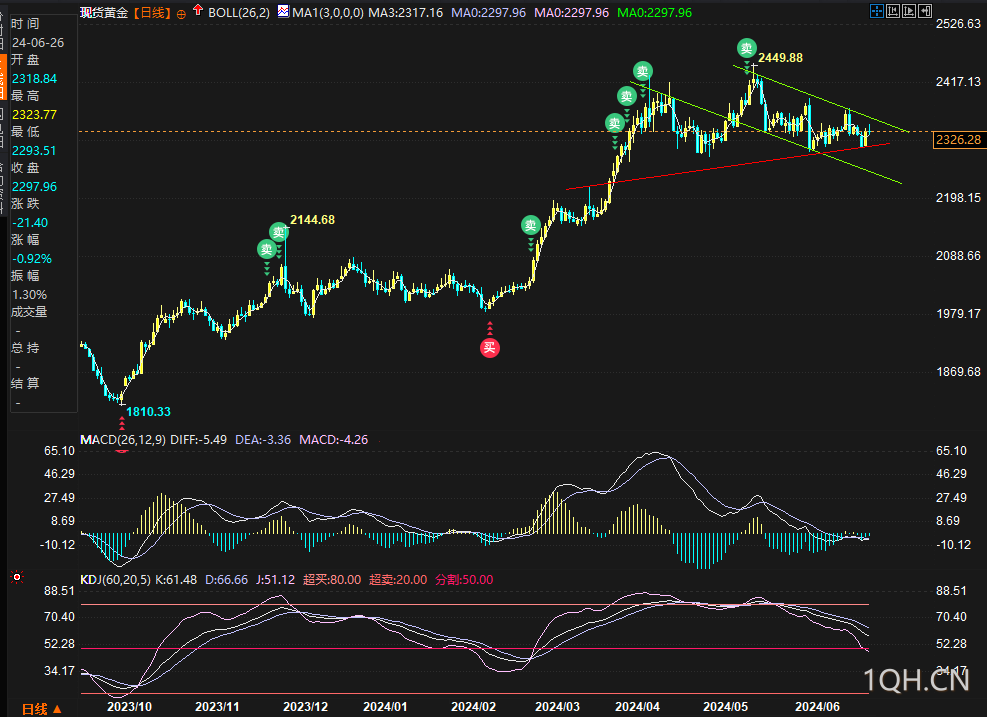Select the MA1(3,0,0,0) indicator label
This screenshot has height=717, width=987.
(328, 13)
